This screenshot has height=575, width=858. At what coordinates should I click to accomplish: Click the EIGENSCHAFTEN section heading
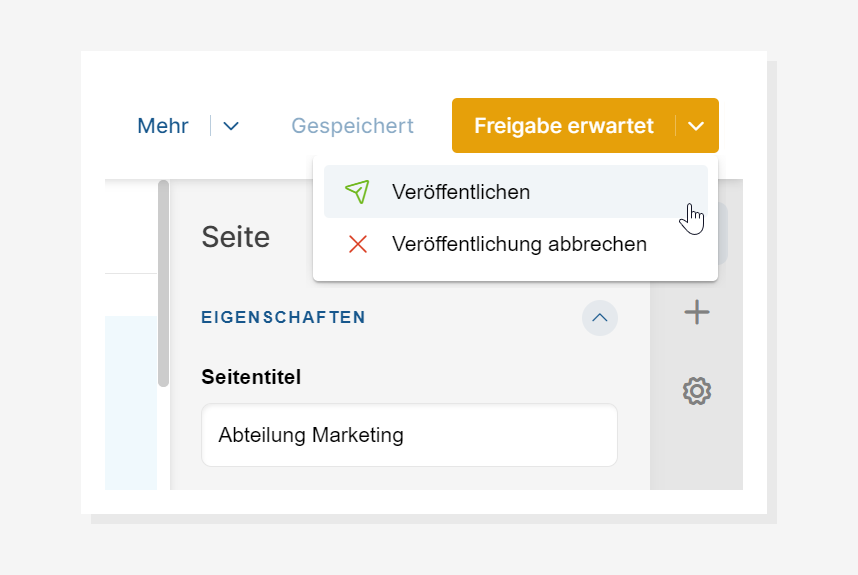(x=283, y=317)
